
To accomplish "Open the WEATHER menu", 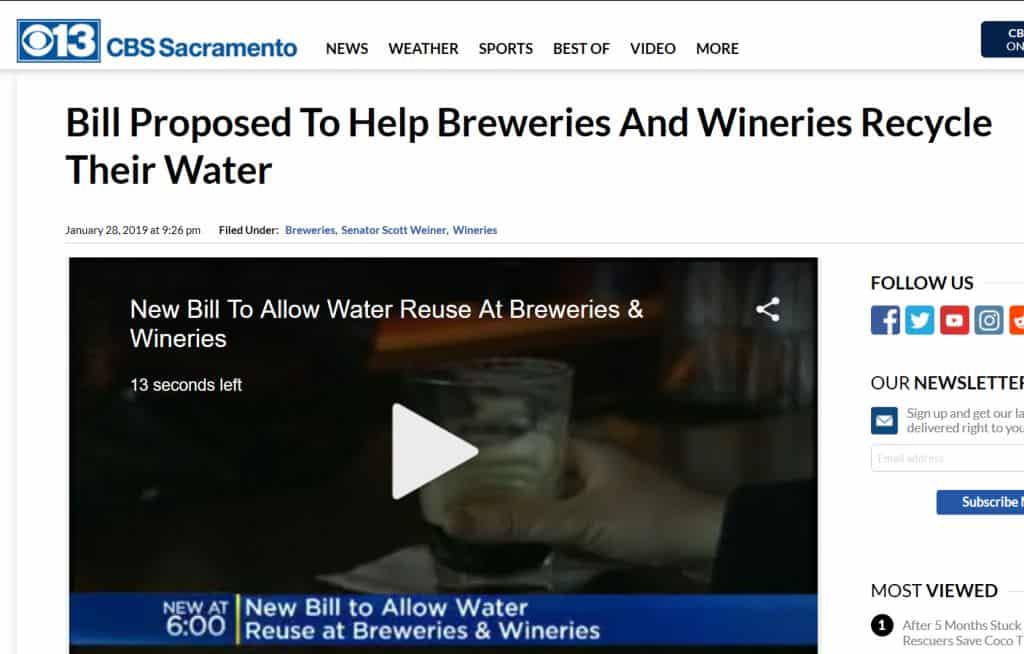I will (423, 48).
